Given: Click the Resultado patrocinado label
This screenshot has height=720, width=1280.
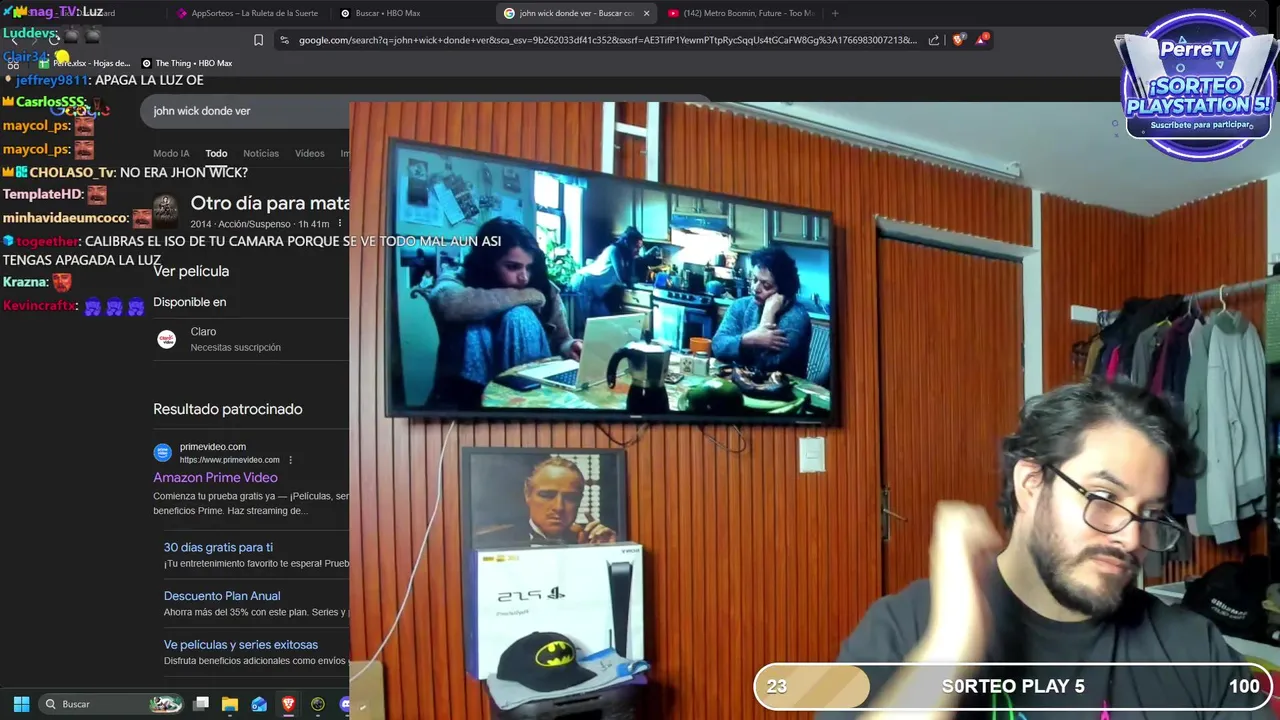Looking at the screenshot, I should click(x=227, y=409).
